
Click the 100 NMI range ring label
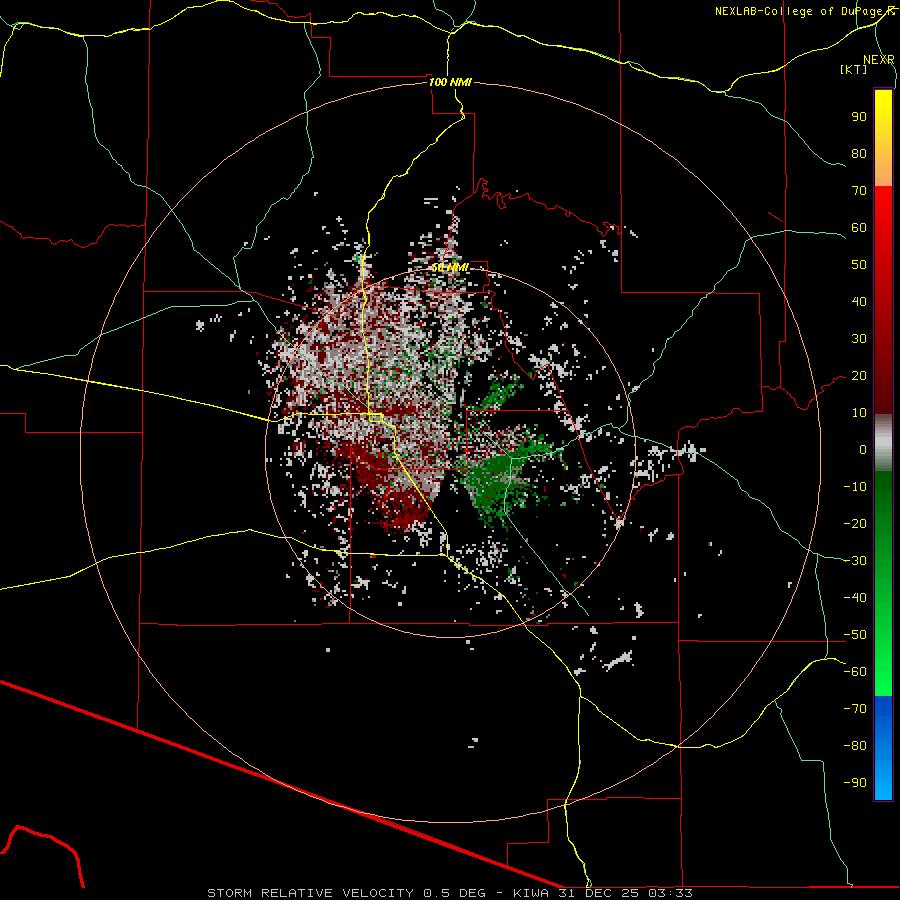(450, 82)
